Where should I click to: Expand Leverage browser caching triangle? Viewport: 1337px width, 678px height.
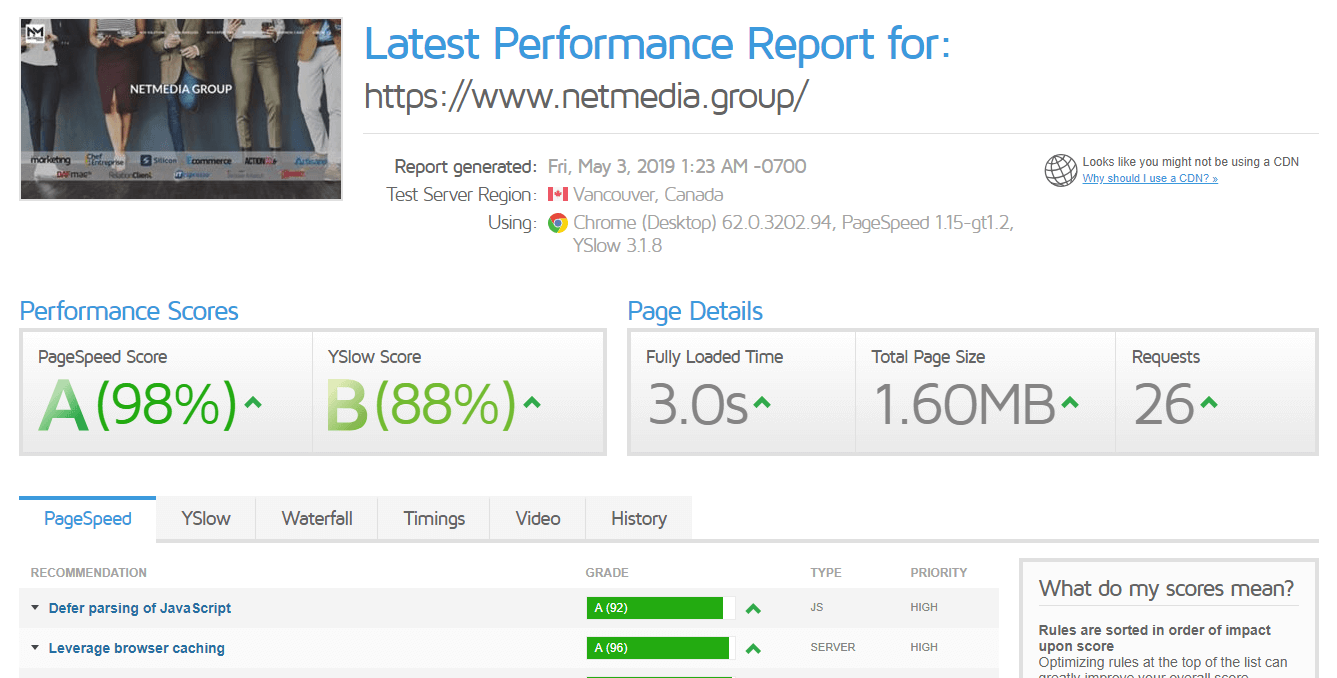click(x=35, y=648)
